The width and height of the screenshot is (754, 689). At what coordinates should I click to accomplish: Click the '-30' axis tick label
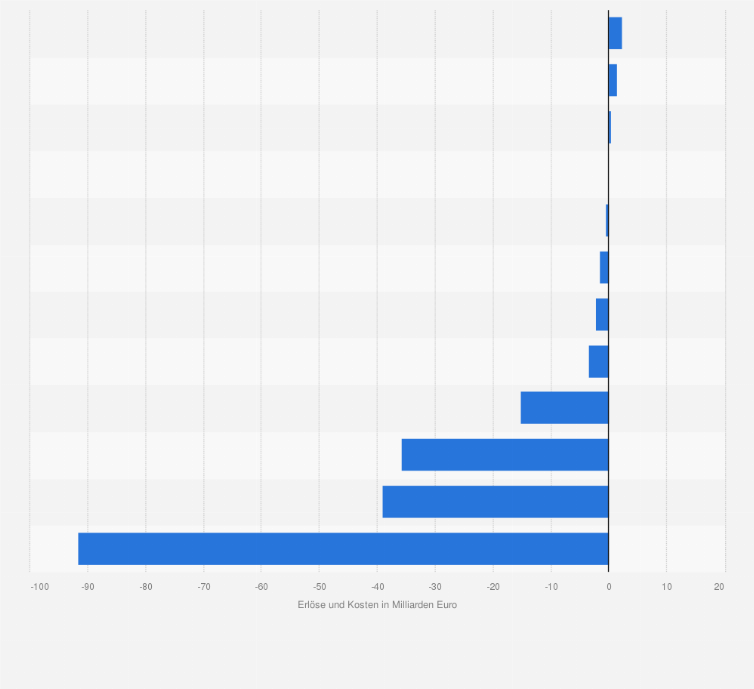point(435,587)
